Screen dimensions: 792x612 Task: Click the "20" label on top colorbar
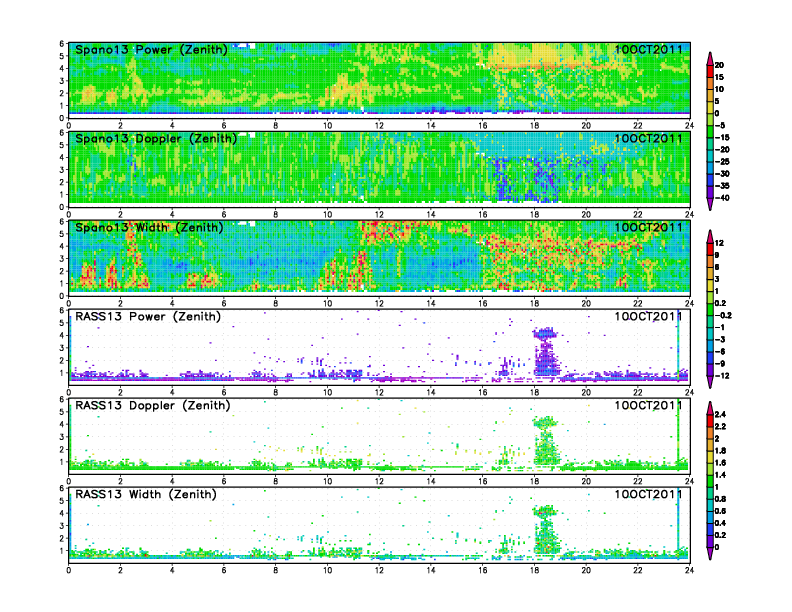click(x=719, y=65)
